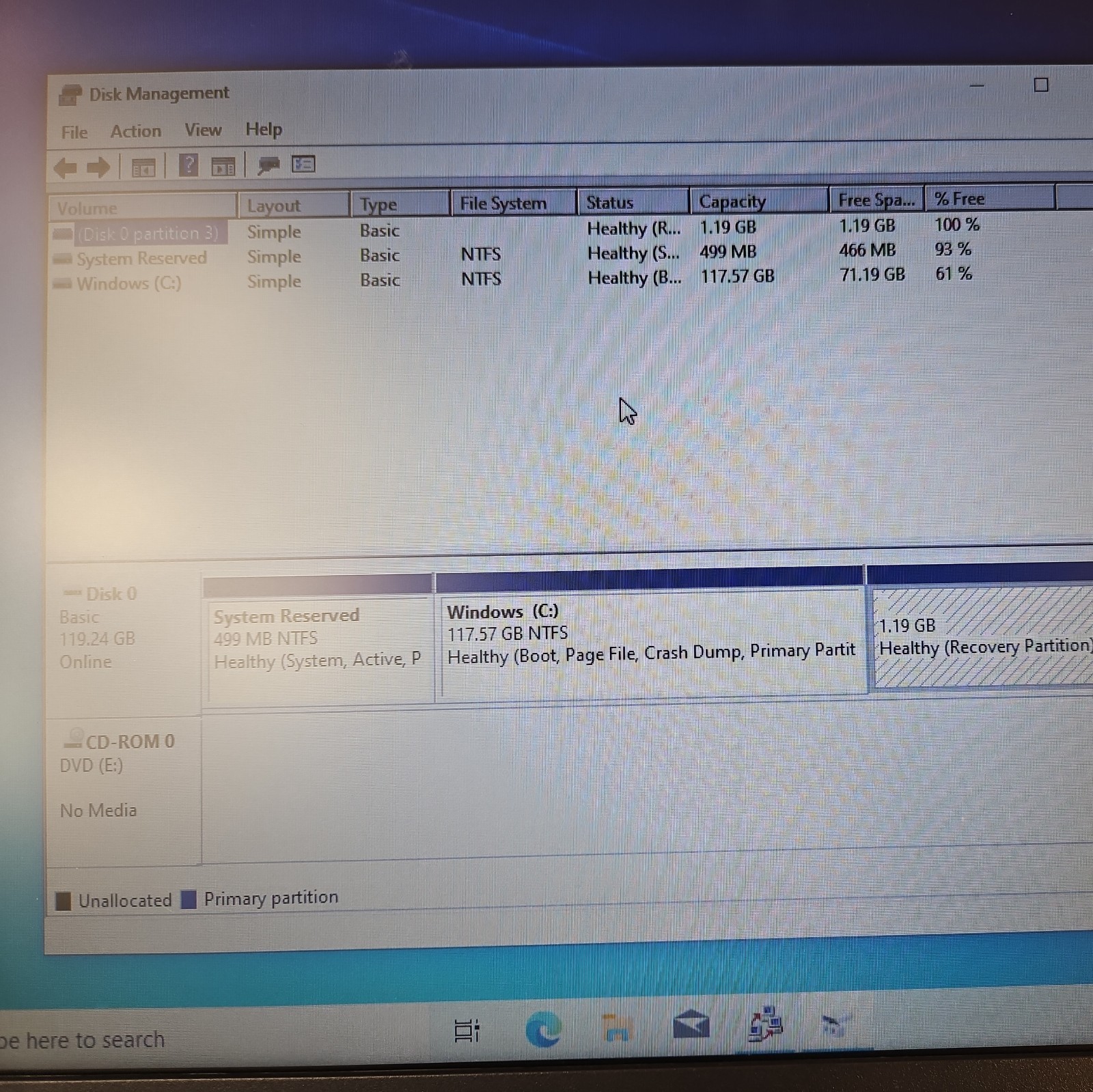1093x1092 pixels.
Task: Click the 71.19 GB free space cell
Action: [x=872, y=275]
